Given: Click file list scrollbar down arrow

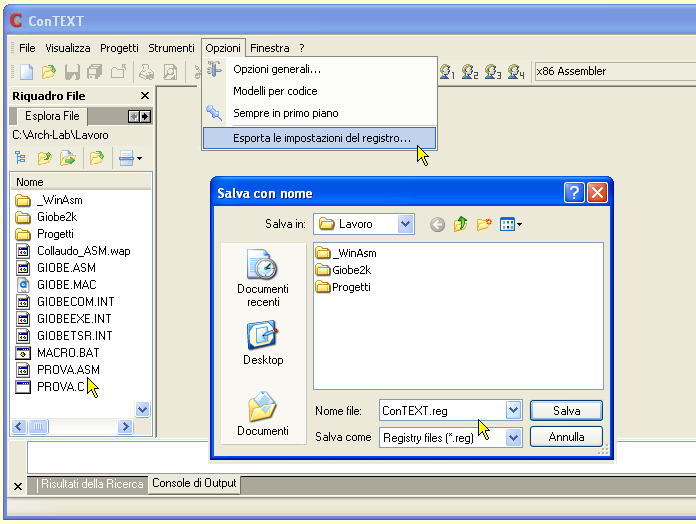Looking at the screenshot, I should (x=142, y=409).
